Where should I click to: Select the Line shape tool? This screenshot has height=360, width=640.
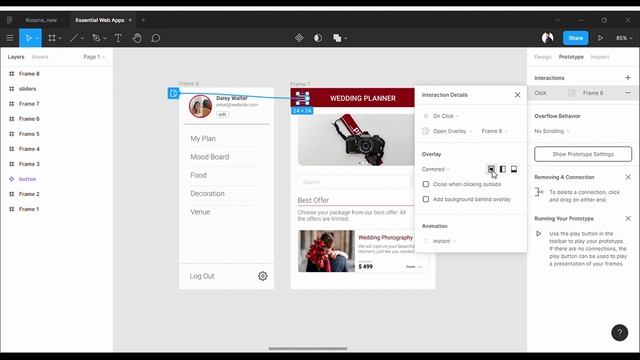[x=74, y=38]
